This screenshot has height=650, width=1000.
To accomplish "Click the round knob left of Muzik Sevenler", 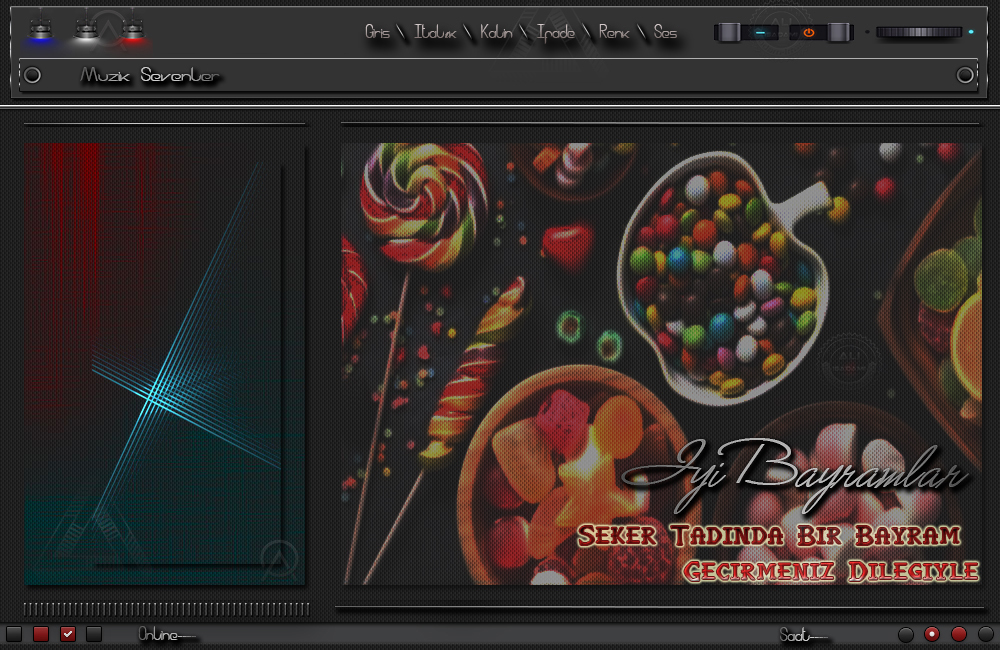I will 32,75.
